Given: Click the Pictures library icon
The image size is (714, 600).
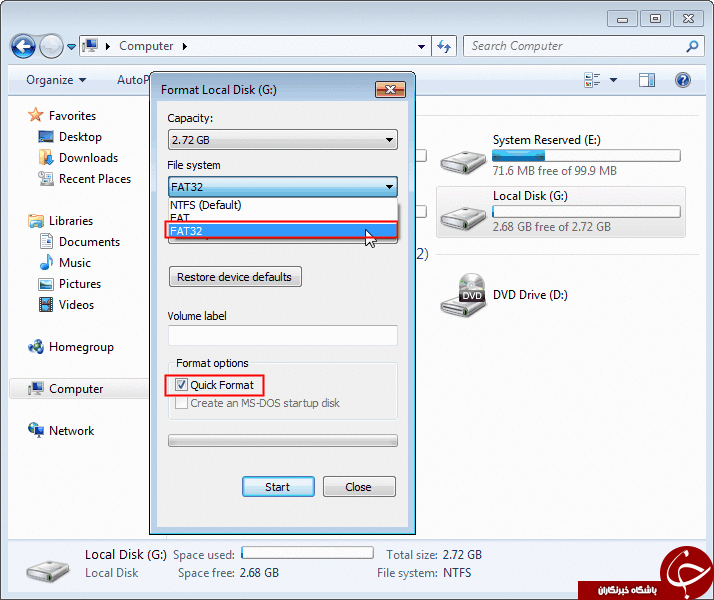Looking at the screenshot, I should pos(46,284).
